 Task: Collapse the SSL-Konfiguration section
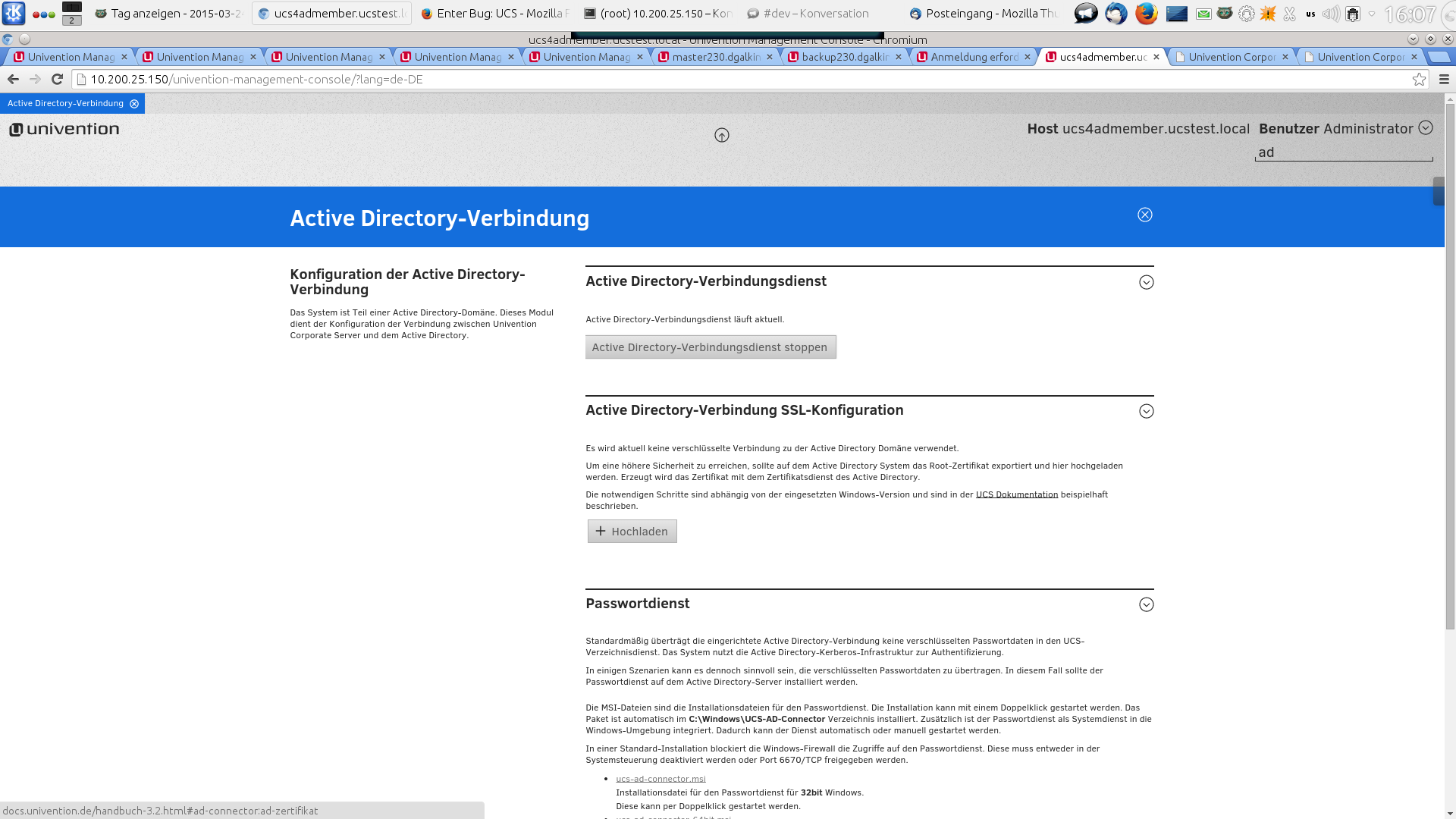coord(1146,411)
